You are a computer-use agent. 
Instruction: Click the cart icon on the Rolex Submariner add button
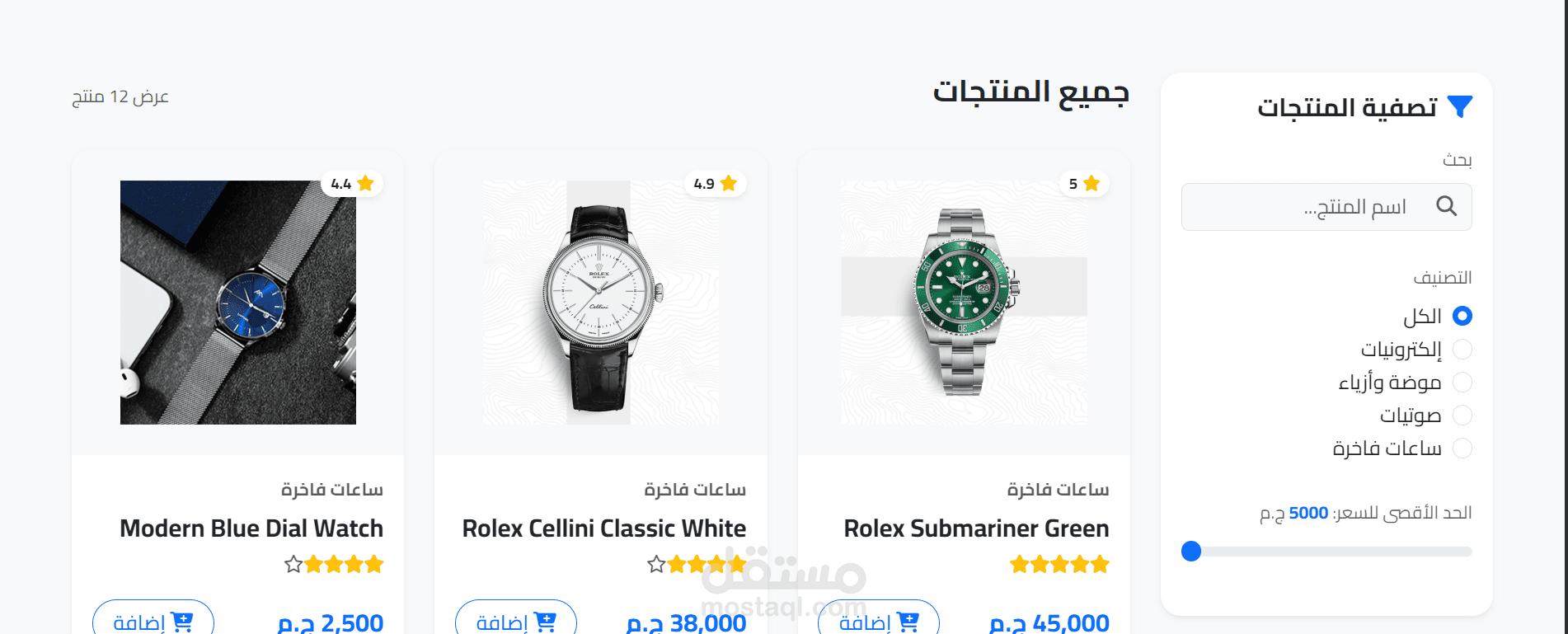pos(908,622)
